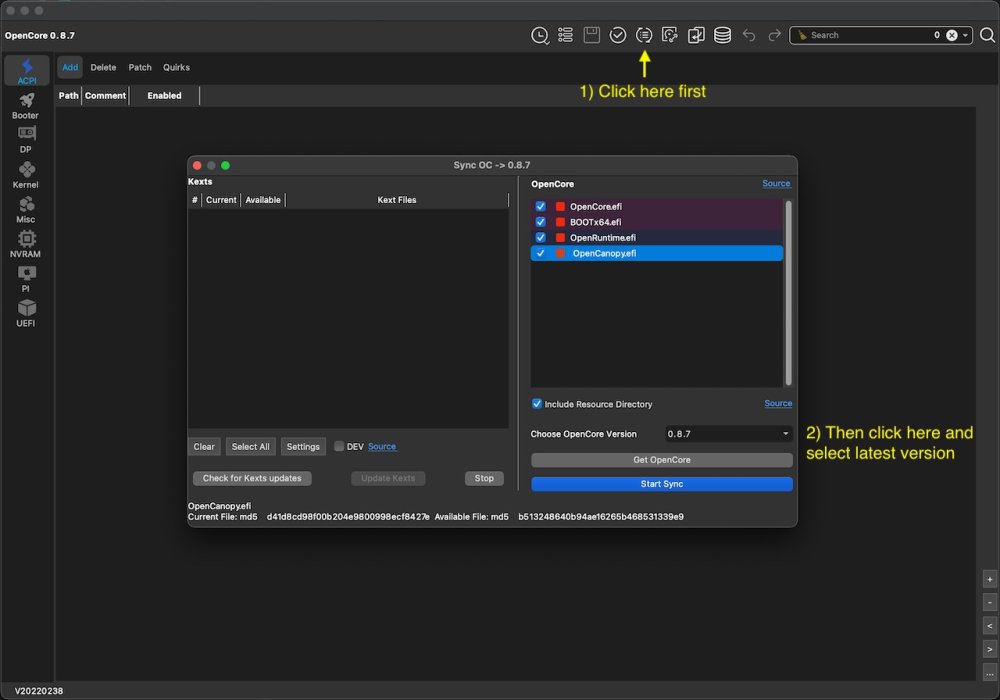Enable the DEV checkbox
This screenshot has height=700, width=1000.
pyautogui.click(x=339, y=446)
